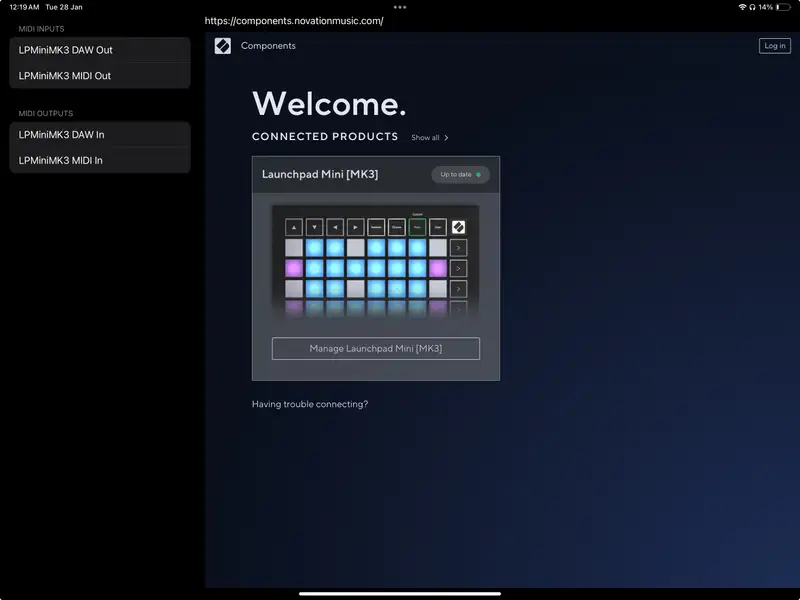Click Manage Launchpad Mini [MK3] button
Screen dimensions: 800x600
tap(376, 348)
